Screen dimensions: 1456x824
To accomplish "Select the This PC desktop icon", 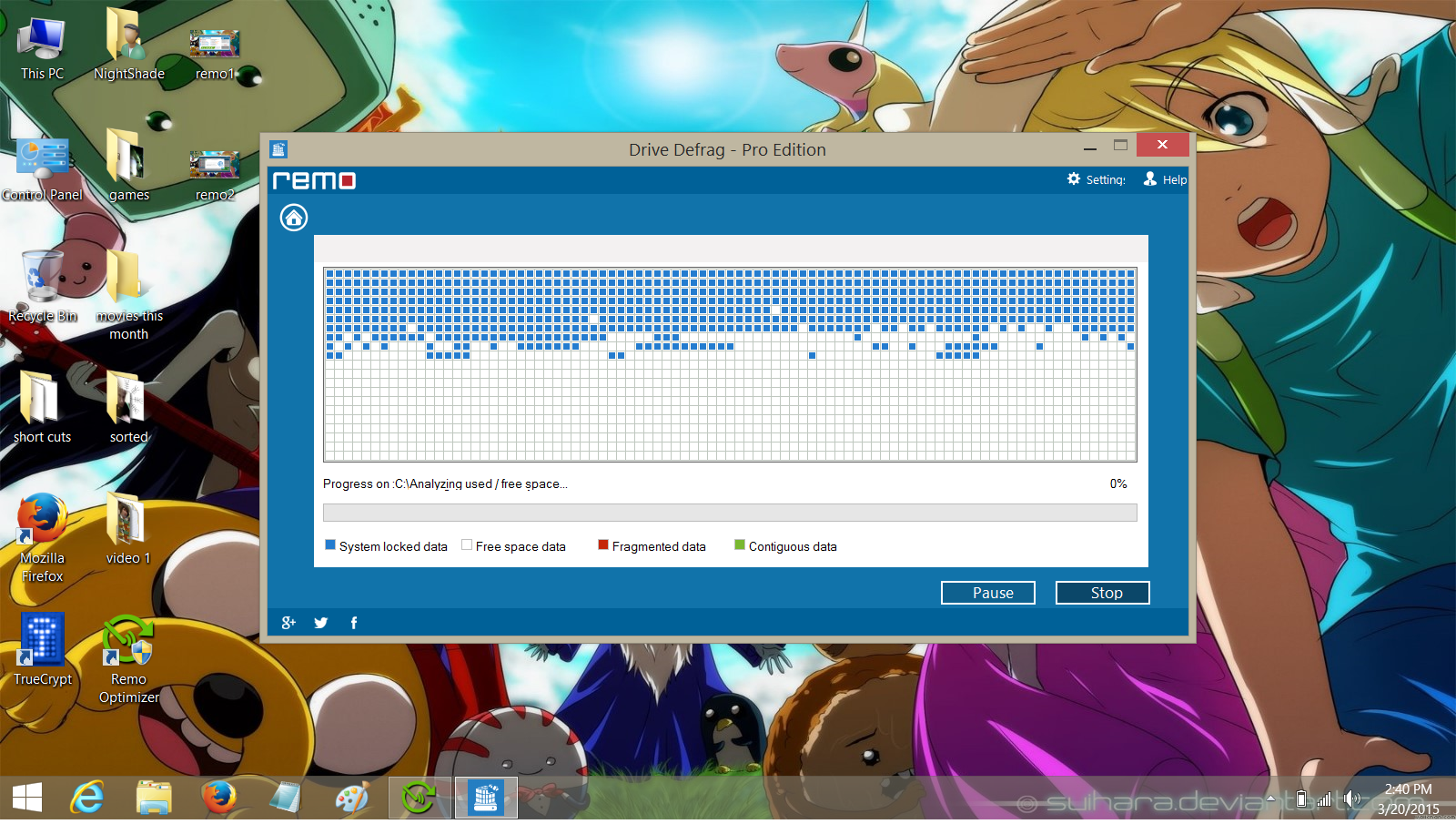I will [x=42, y=49].
